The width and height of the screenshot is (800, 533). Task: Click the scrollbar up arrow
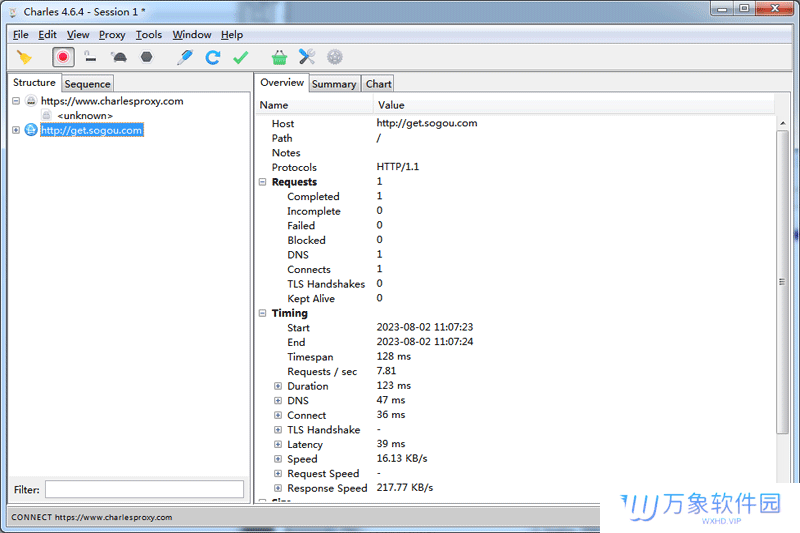(x=782, y=123)
